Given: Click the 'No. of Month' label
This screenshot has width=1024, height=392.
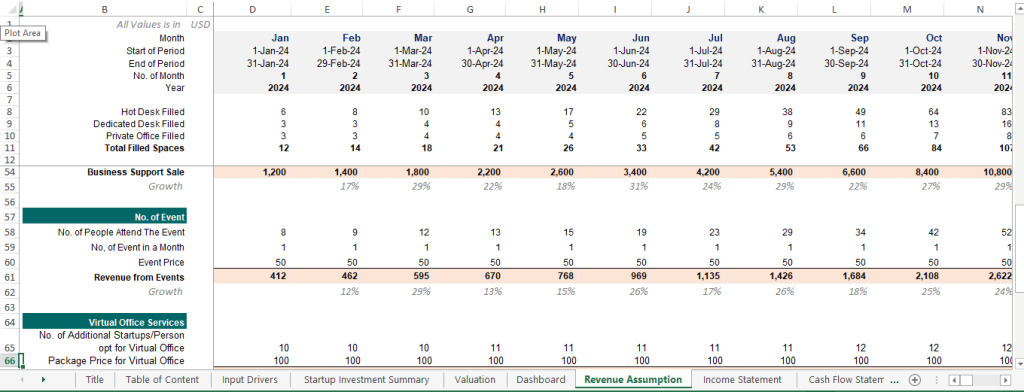Looking at the screenshot, I should coord(159,76).
